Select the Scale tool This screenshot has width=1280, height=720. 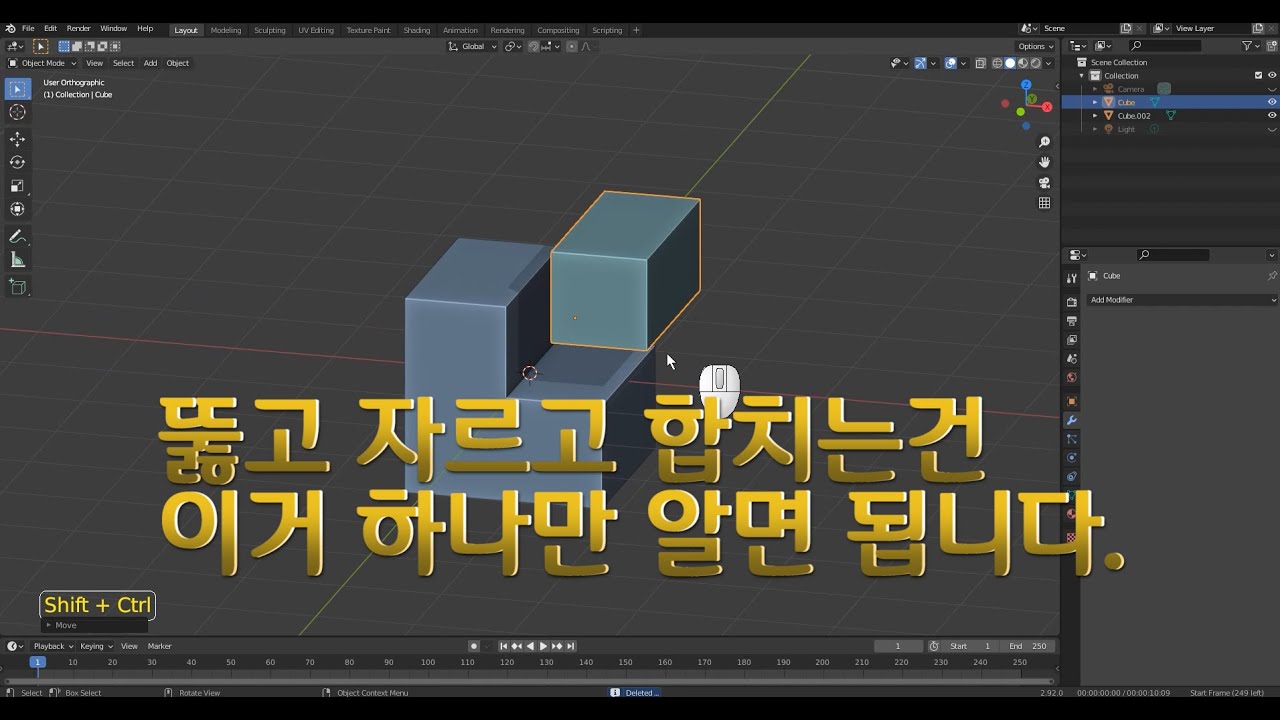pyautogui.click(x=17, y=186)
